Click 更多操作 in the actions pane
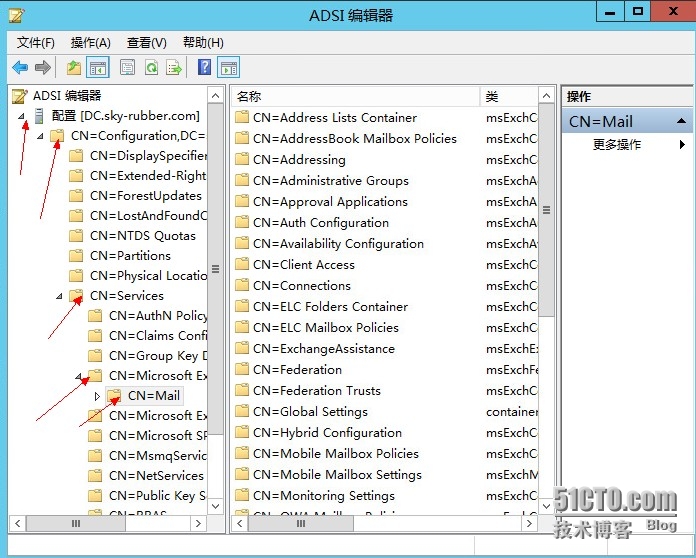Screen dimensions: 696x558 [x=617, y=145]
